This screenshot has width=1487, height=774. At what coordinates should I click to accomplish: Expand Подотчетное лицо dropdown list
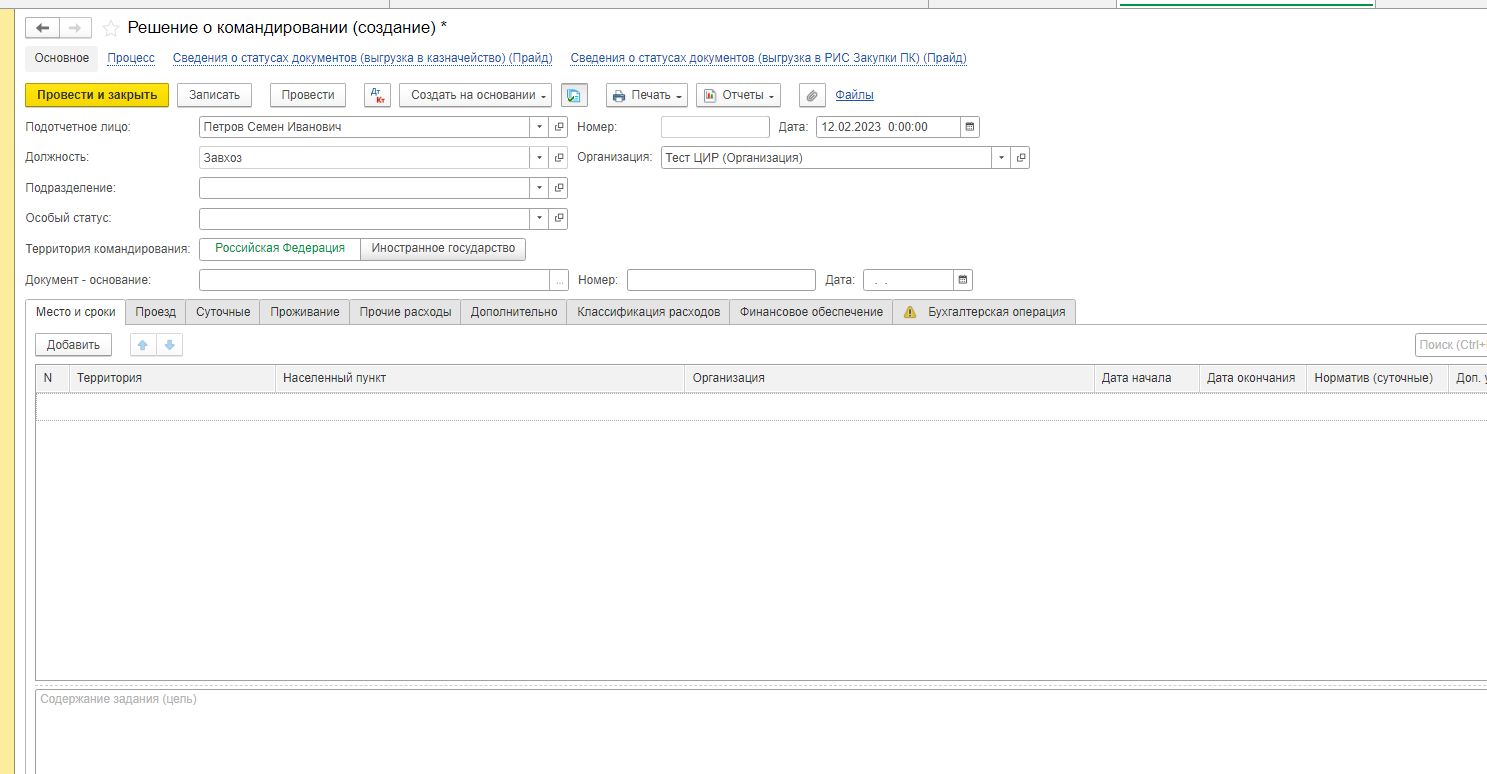tap(539, 127)
